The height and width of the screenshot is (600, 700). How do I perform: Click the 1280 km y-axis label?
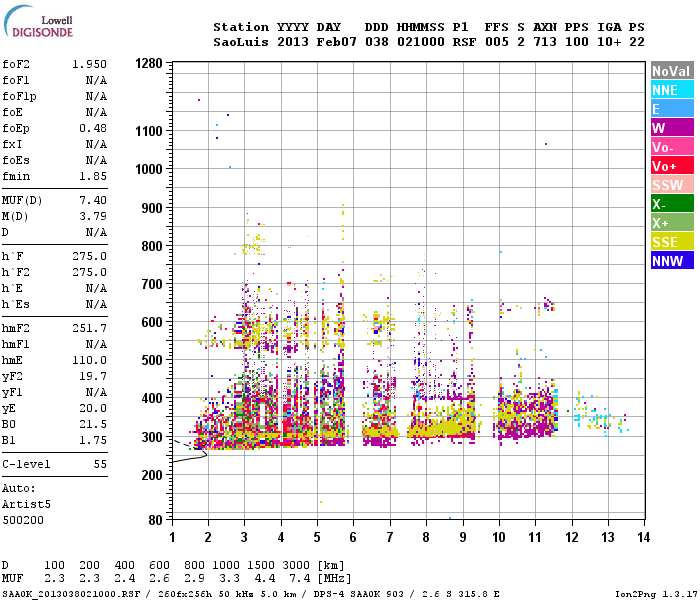click(149, 63)
